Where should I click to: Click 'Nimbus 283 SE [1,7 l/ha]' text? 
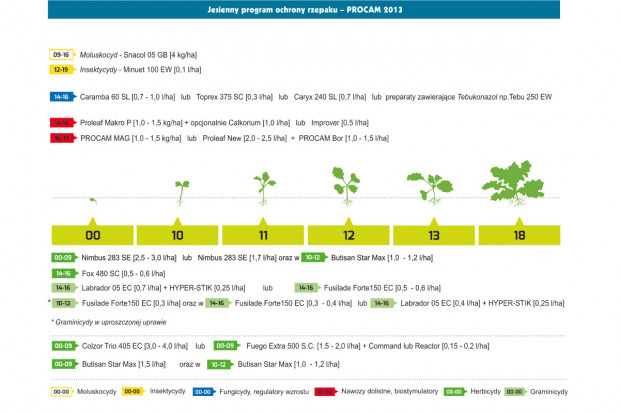237,258
